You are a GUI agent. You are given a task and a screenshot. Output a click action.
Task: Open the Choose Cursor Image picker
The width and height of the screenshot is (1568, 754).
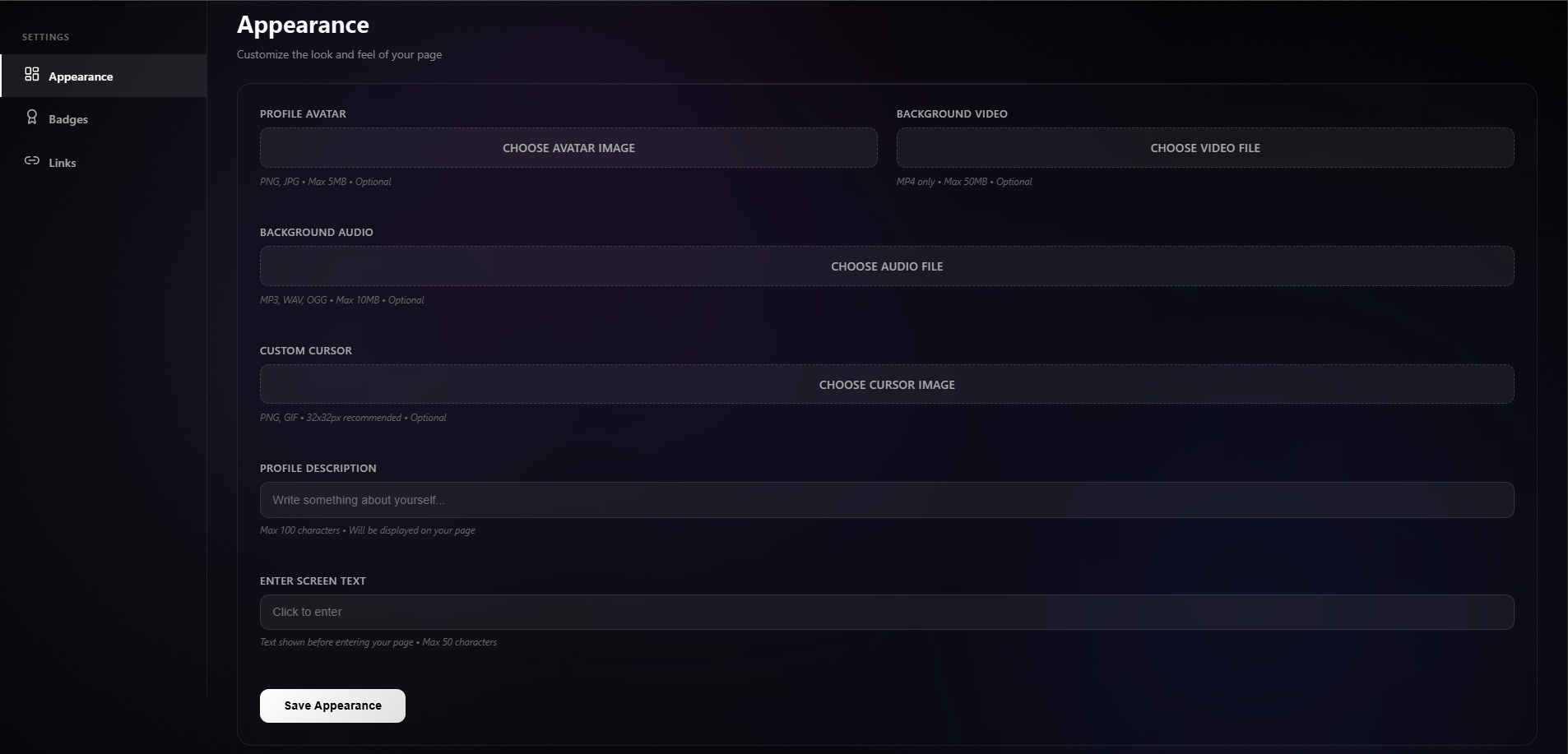(x=886, y=385)
